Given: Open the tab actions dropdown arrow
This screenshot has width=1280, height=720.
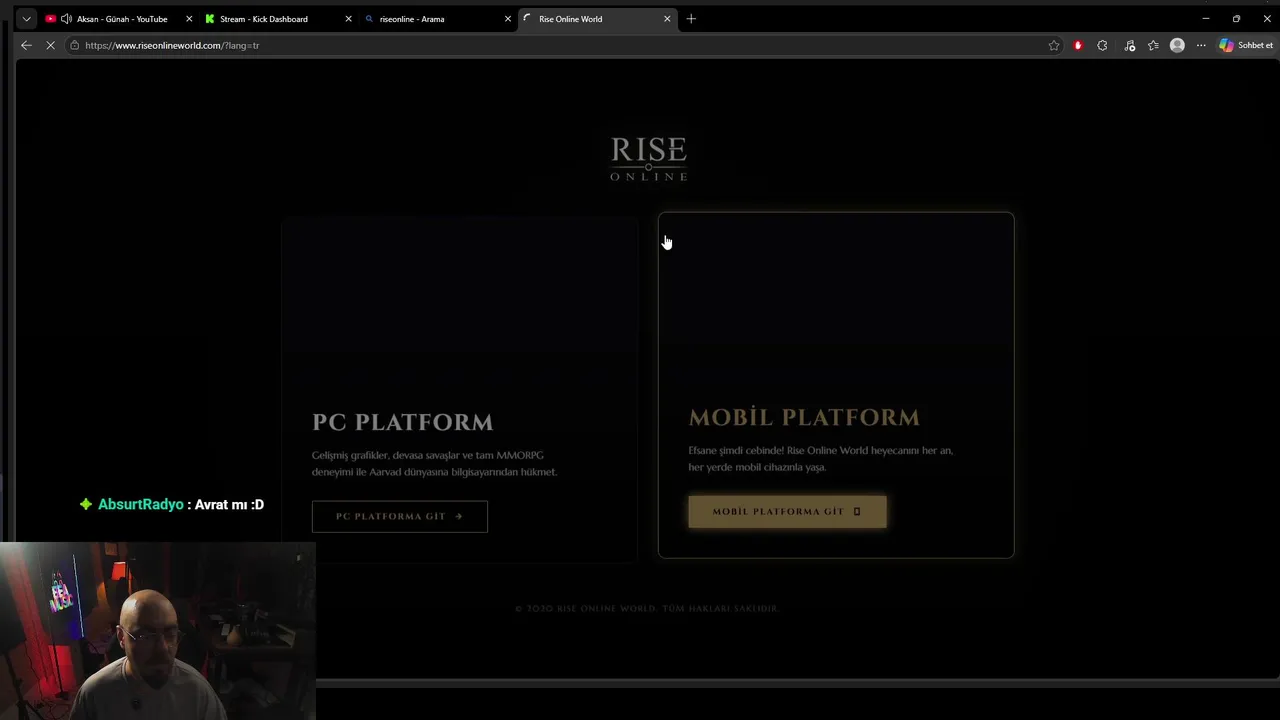Looking at the screenshot, I should tap(26, 19).
